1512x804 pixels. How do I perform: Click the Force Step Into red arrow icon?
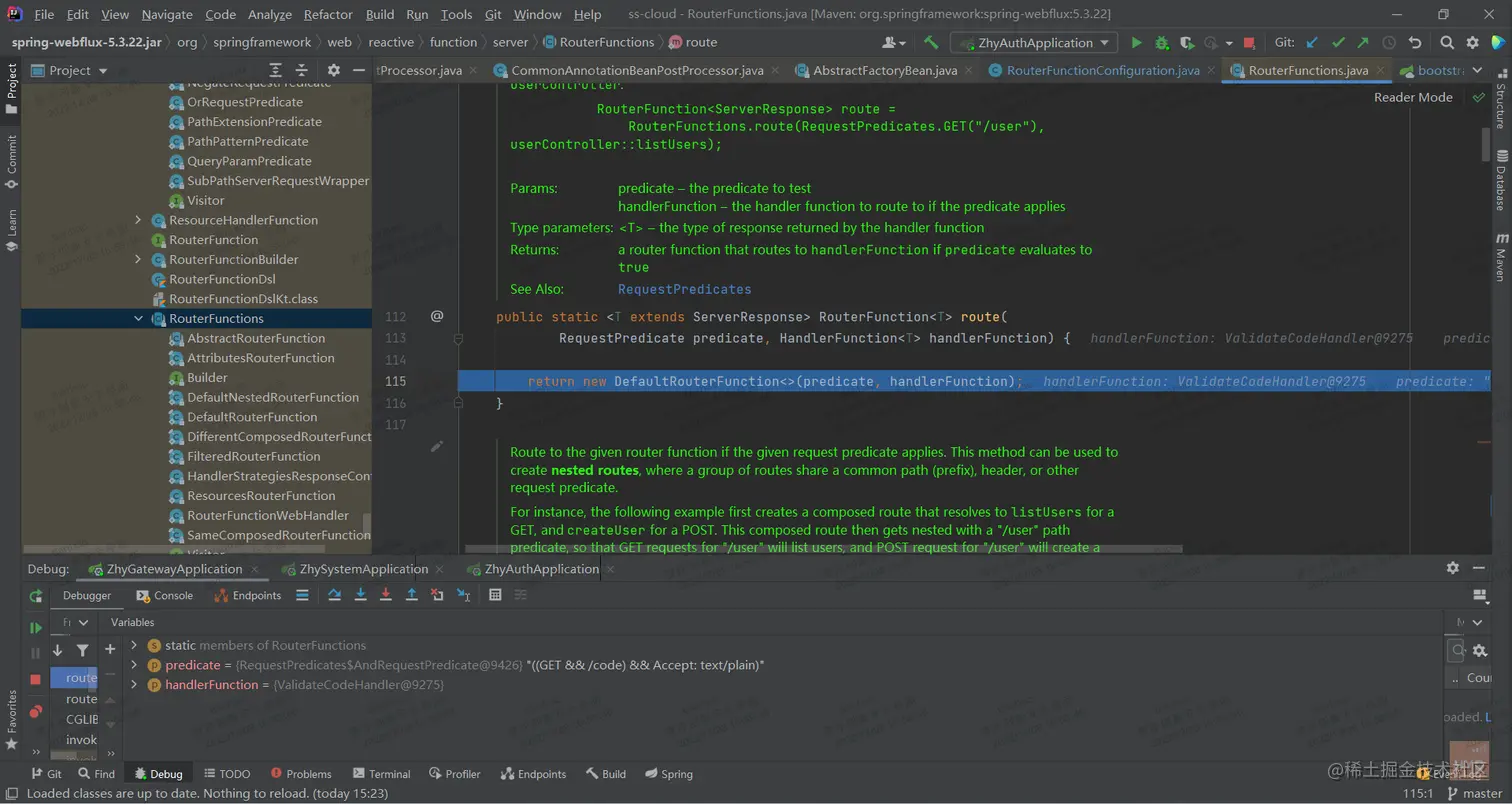(x=386, y=595)
